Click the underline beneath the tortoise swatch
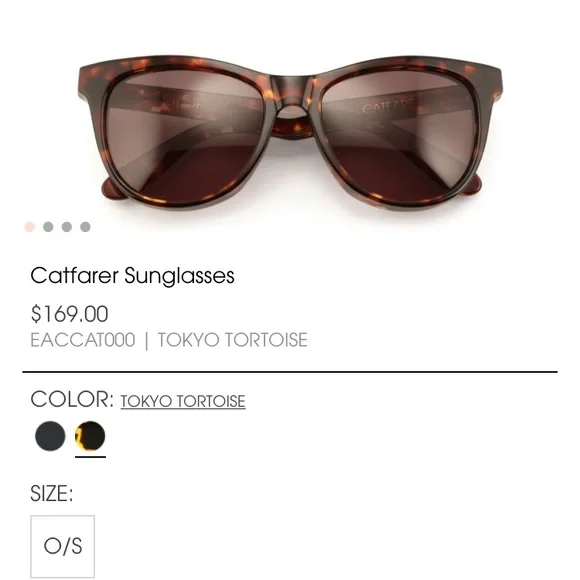Viewport: 580px width, 580px height. [90, 457]
